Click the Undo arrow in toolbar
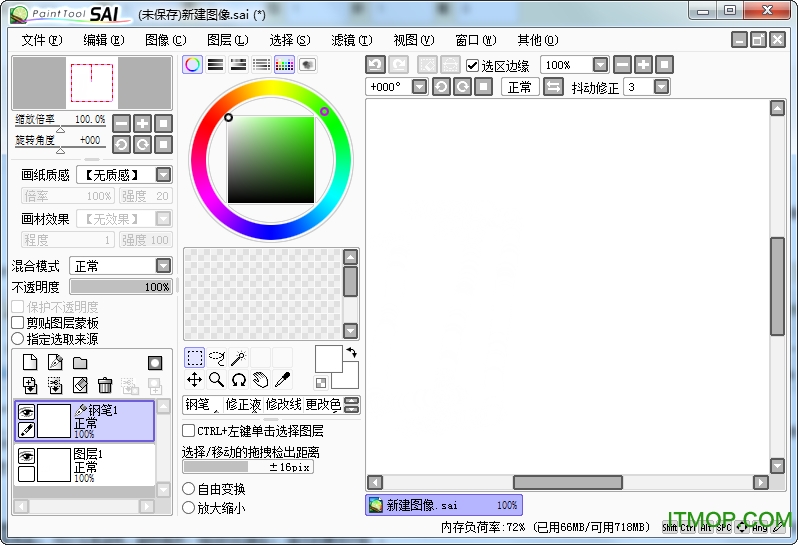The width and height of the screenshot is (798, 545). (375, 65)
